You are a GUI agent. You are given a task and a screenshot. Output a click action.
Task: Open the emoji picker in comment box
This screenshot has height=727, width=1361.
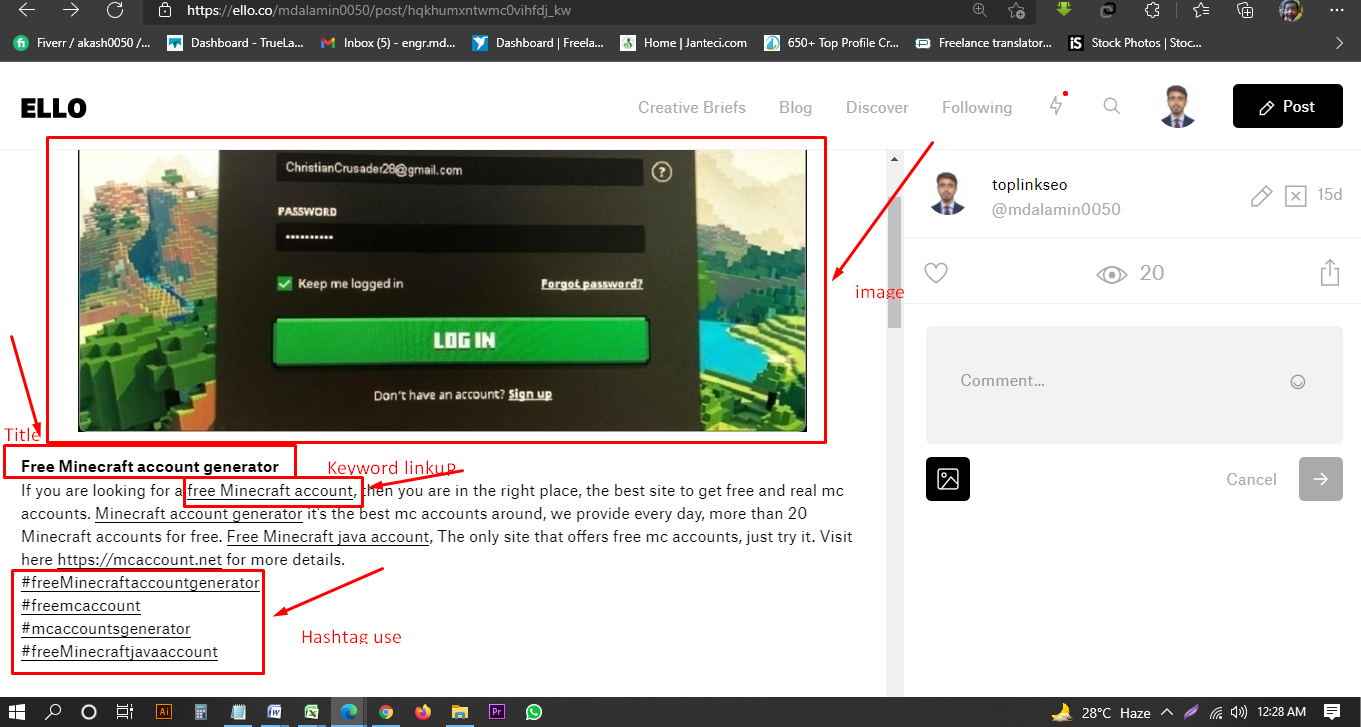coord(1298,381)
